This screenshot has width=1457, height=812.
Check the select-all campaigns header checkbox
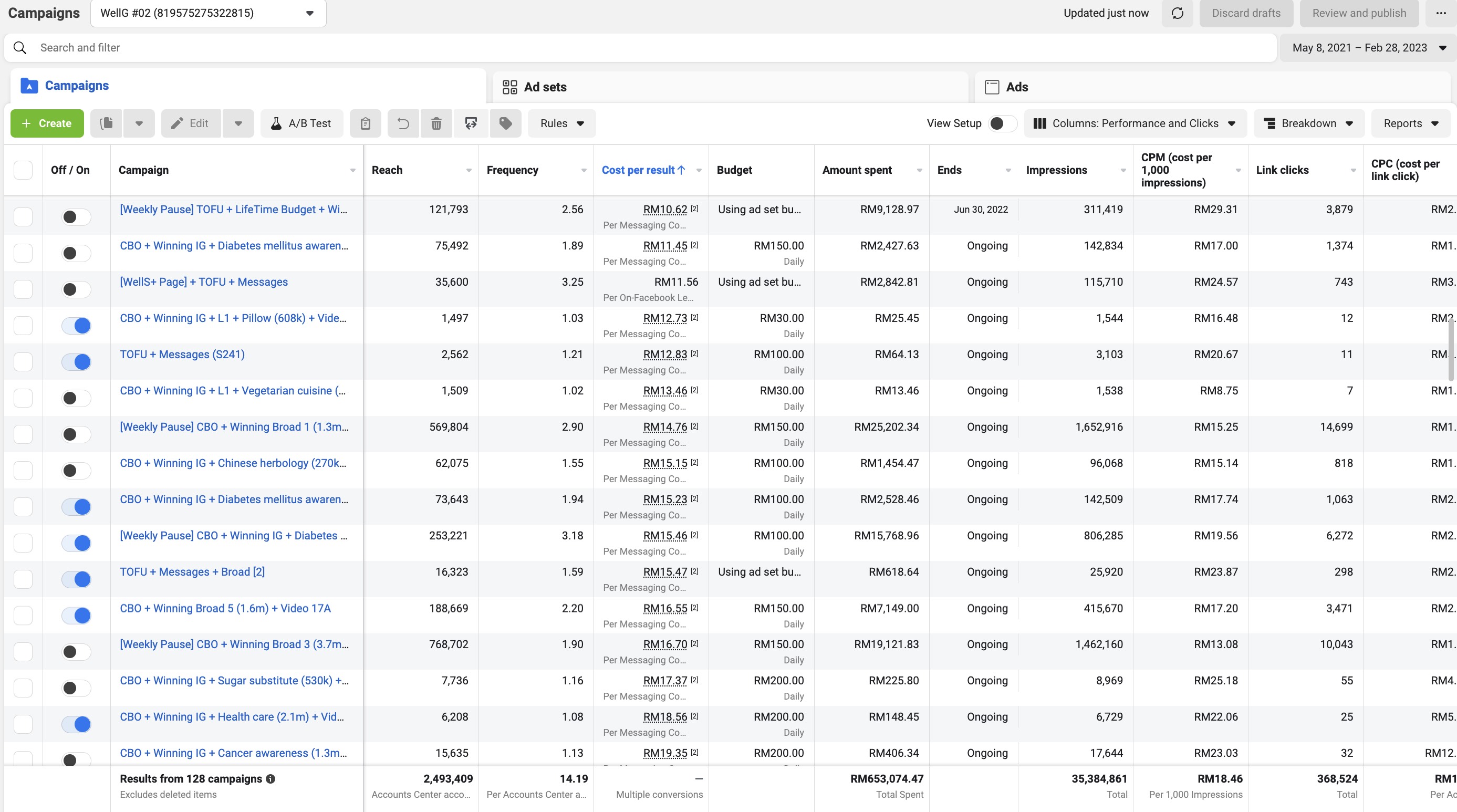(x=23, y=170)
